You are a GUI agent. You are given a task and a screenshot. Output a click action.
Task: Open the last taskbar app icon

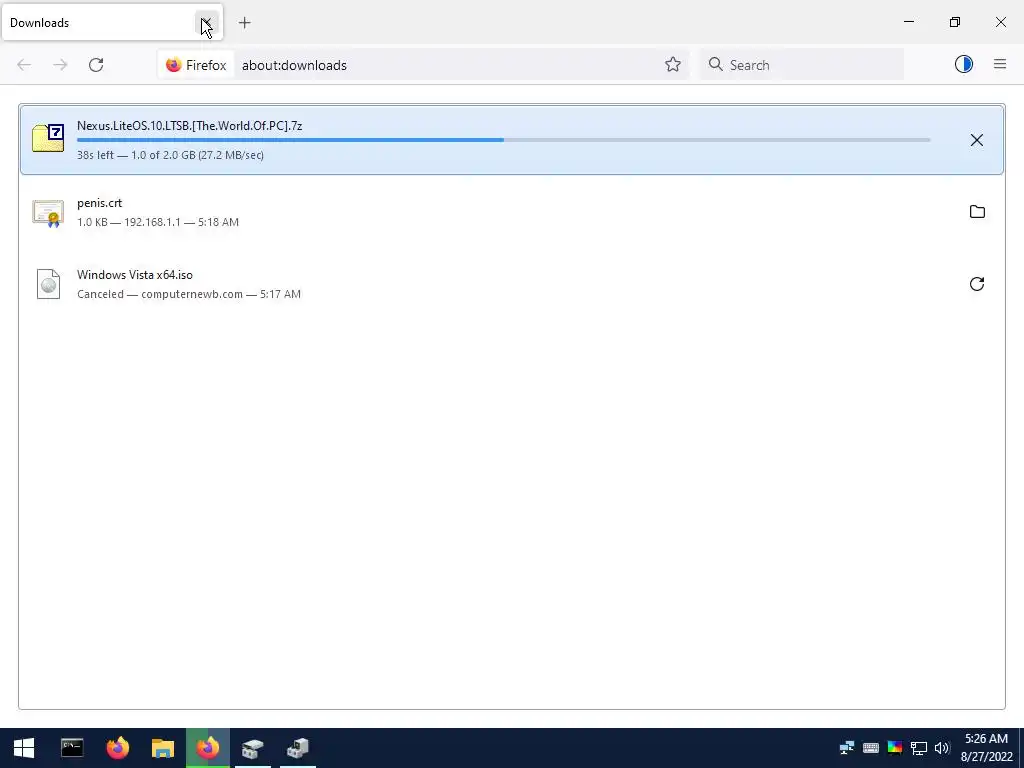point(298,748)
